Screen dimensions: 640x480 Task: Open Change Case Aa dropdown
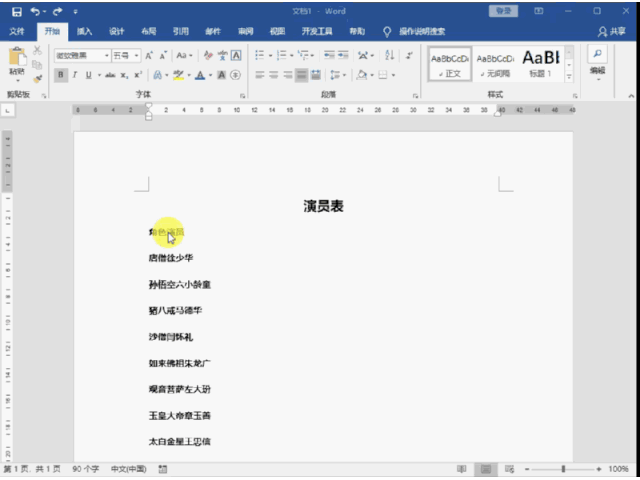click(x=184, y=56)
